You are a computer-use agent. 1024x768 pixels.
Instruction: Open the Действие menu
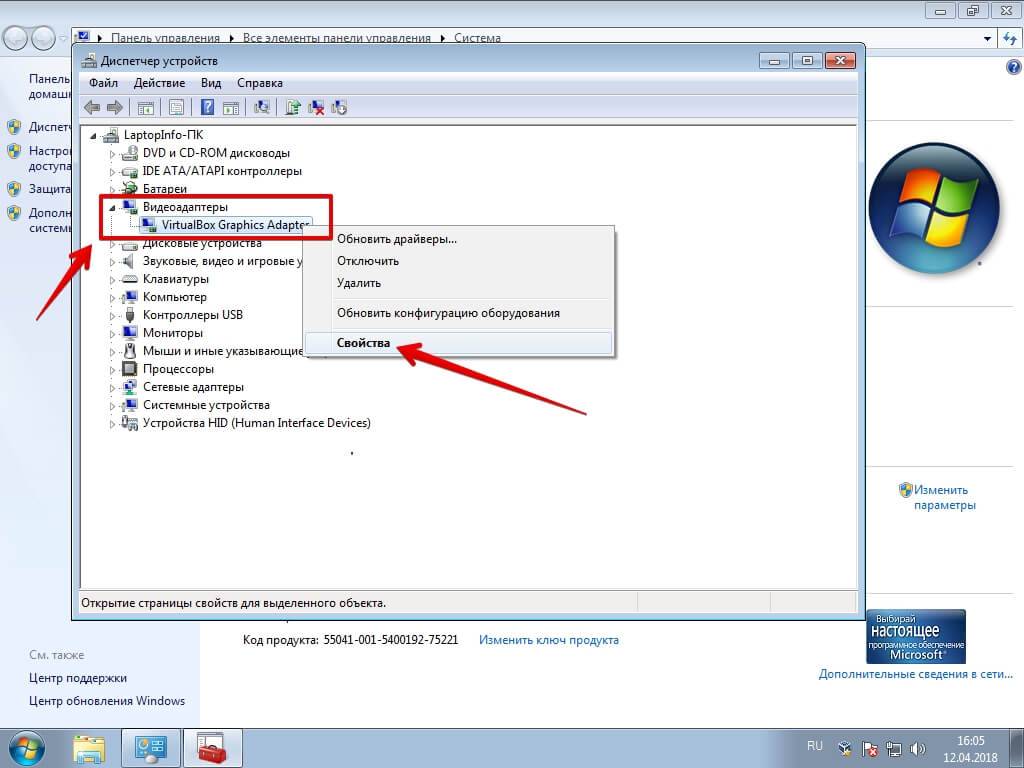(x=159, y=83)
